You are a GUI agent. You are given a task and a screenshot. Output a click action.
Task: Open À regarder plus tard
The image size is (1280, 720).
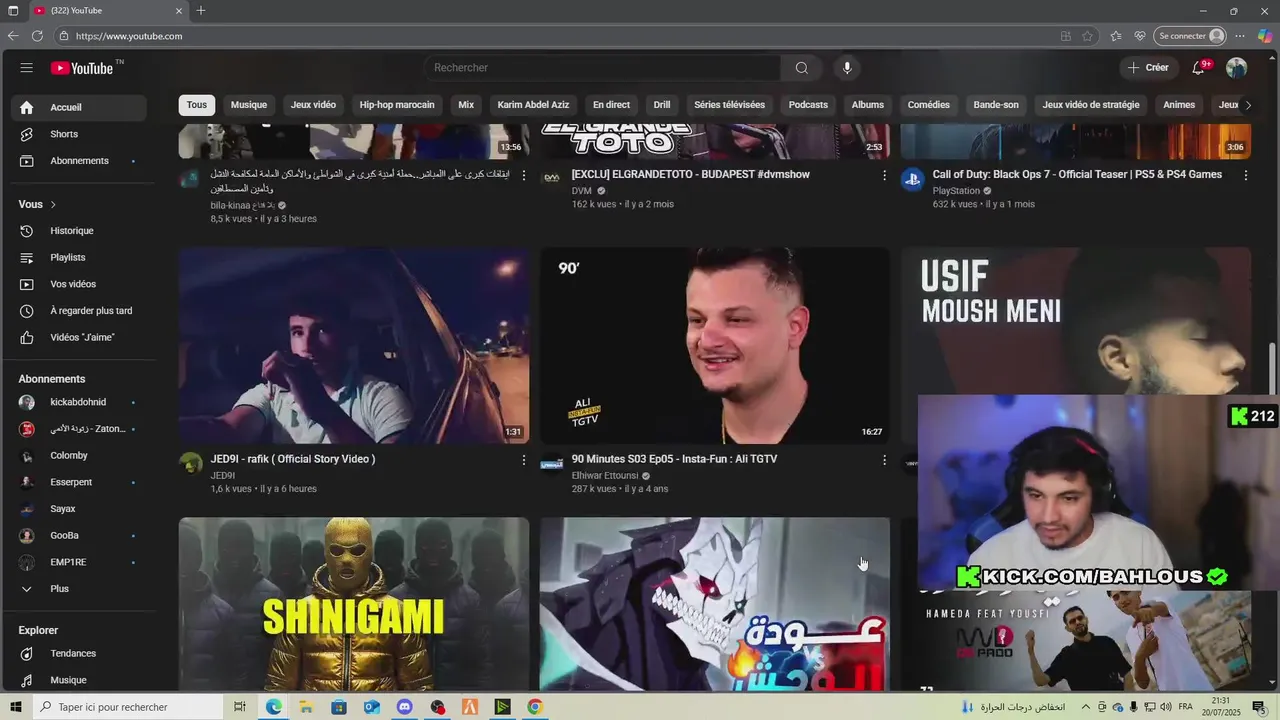pyautogui.click(x=79, y=311)
